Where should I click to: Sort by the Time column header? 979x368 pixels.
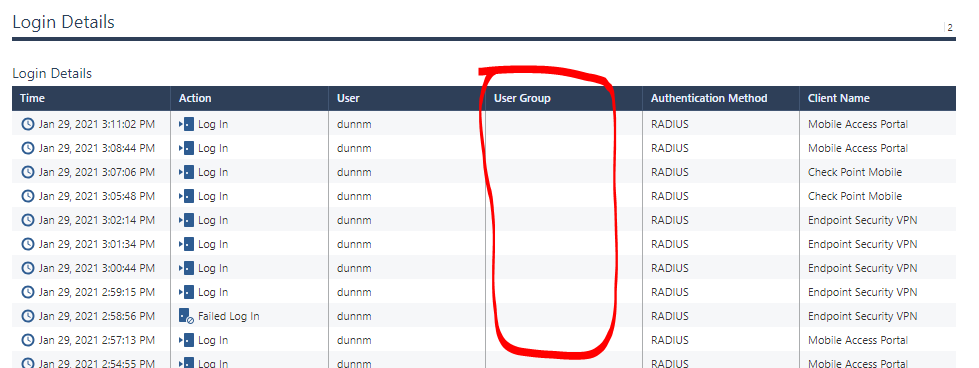tap(32, 98)
